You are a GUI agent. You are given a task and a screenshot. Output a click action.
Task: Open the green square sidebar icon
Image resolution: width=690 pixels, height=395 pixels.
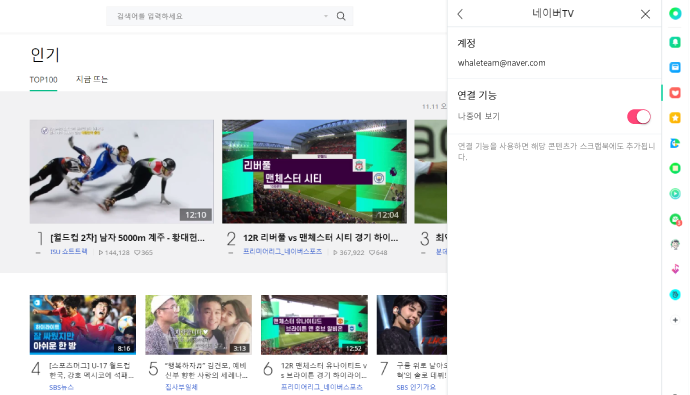[675, 168]
